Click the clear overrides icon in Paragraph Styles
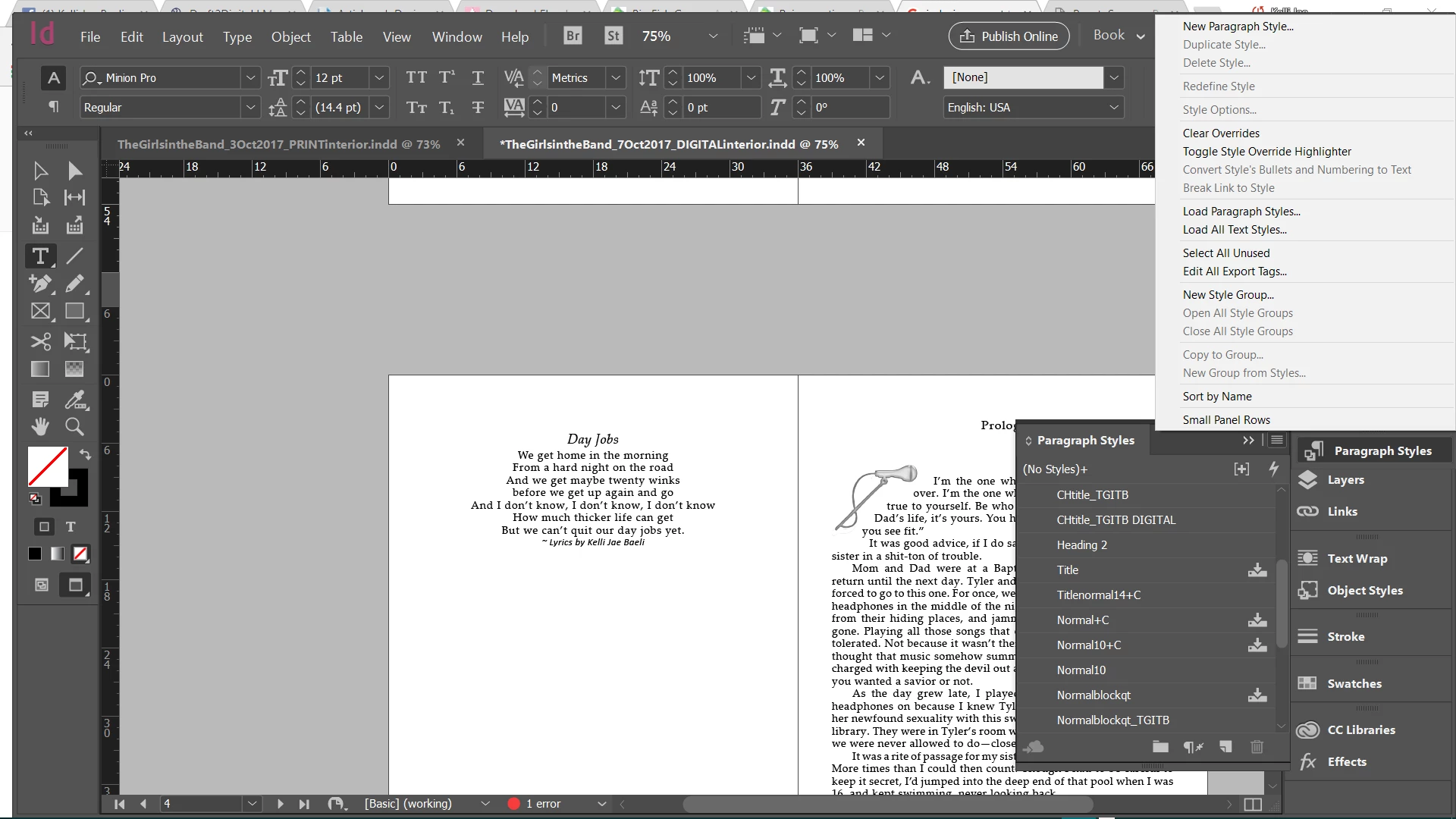The height and width of the screenshot is (819, 1456). pyautogui.click(x=1193, y=747)
